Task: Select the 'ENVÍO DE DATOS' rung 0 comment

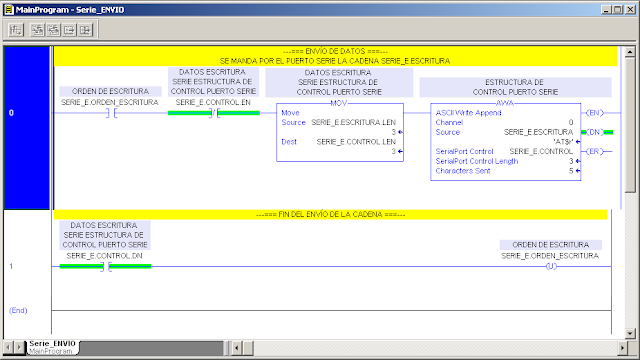Action: coord(335,56)
